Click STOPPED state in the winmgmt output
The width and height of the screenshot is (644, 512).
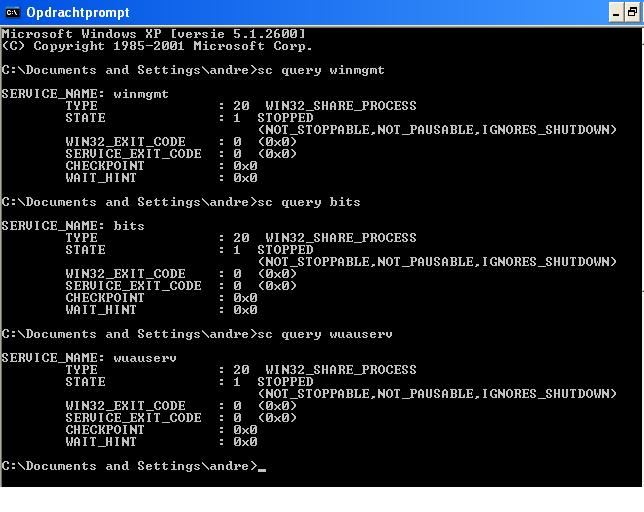pos(285,118)
